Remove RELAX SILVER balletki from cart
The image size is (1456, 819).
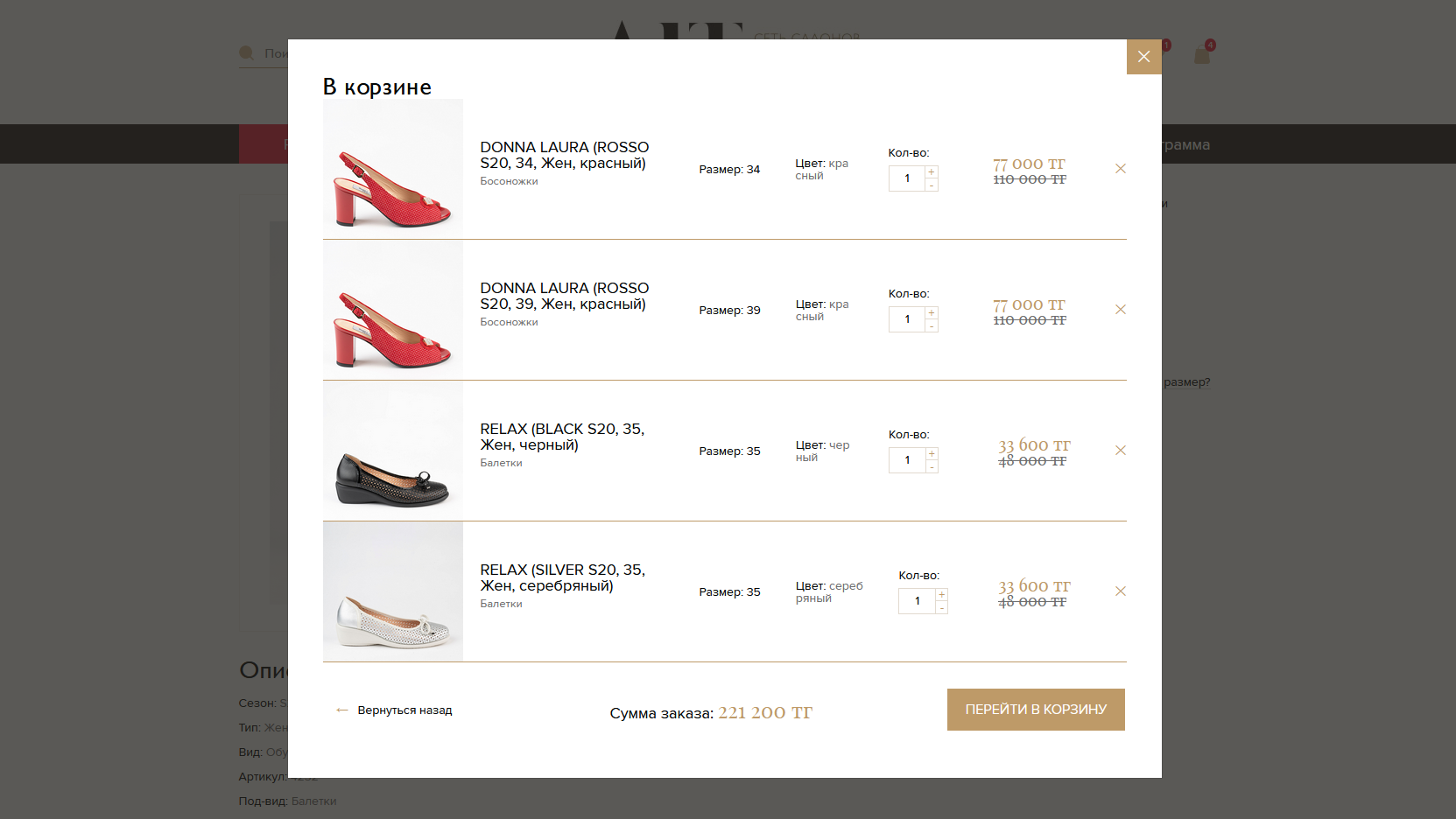coord(1121,591)
